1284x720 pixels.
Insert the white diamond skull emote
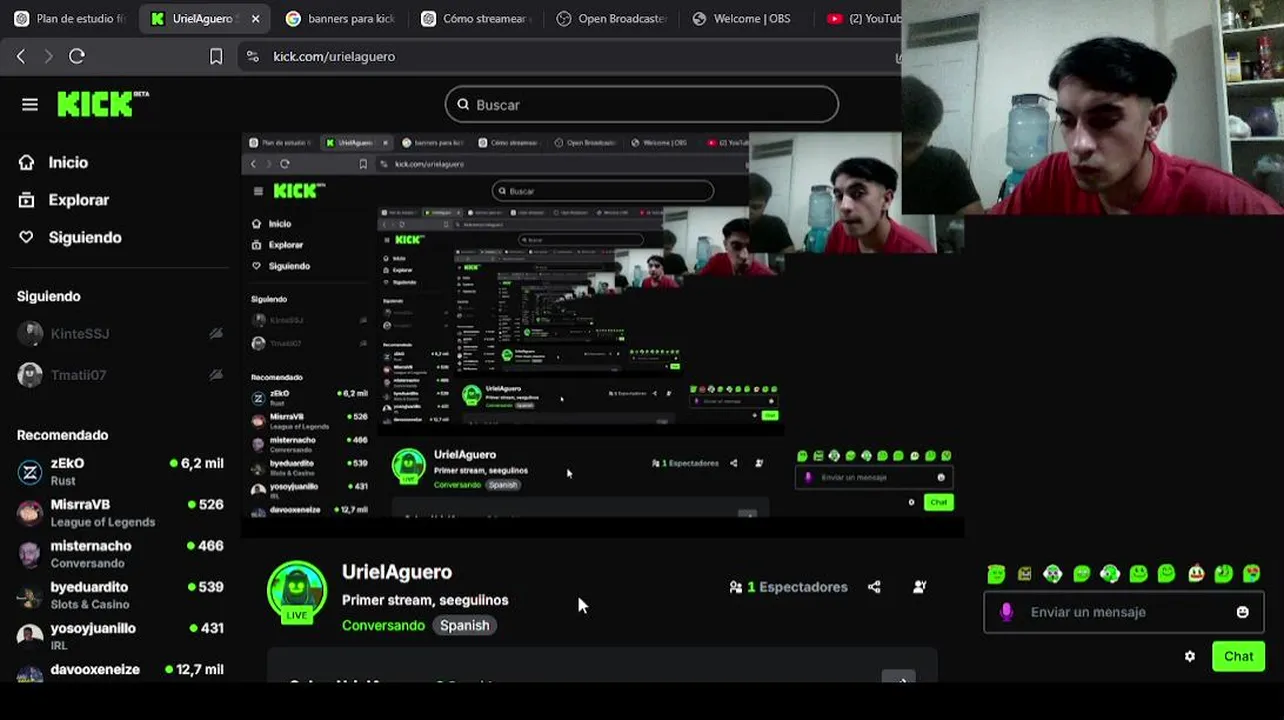click(1053, 574)
